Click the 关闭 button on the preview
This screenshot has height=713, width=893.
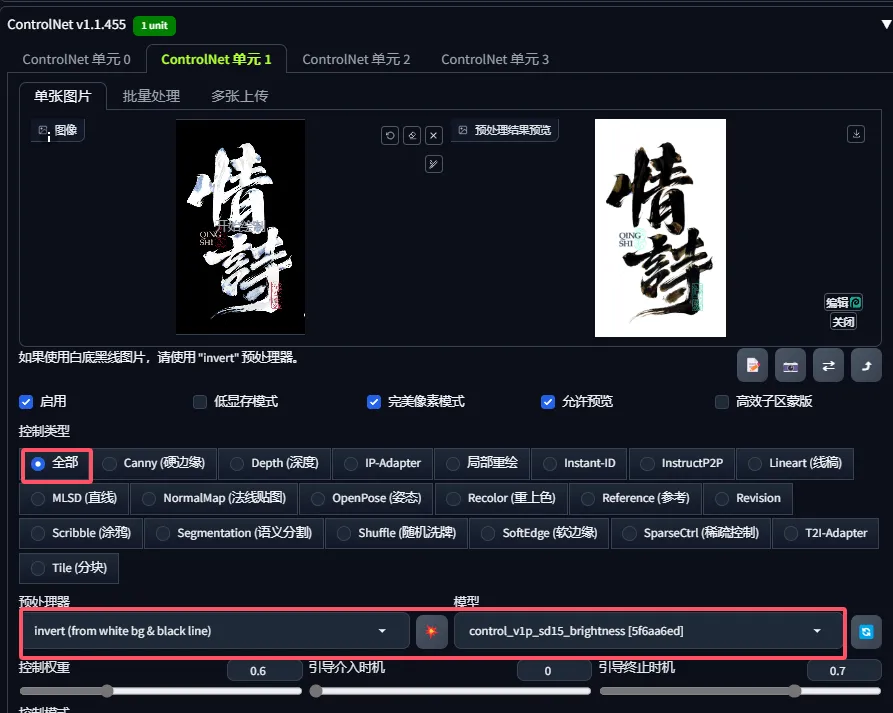pyautogui.click(x=843, y=322)
